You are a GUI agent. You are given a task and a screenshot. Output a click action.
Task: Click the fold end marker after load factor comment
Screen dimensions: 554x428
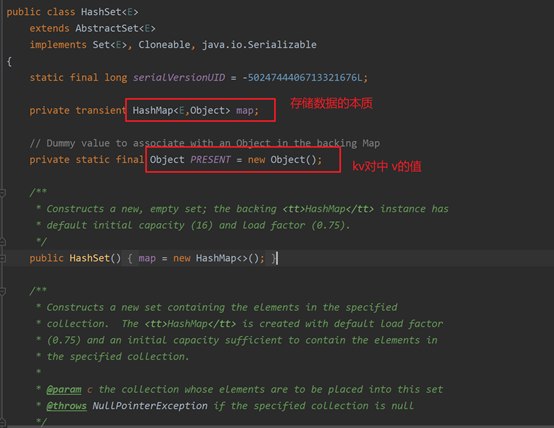[2, 242]
